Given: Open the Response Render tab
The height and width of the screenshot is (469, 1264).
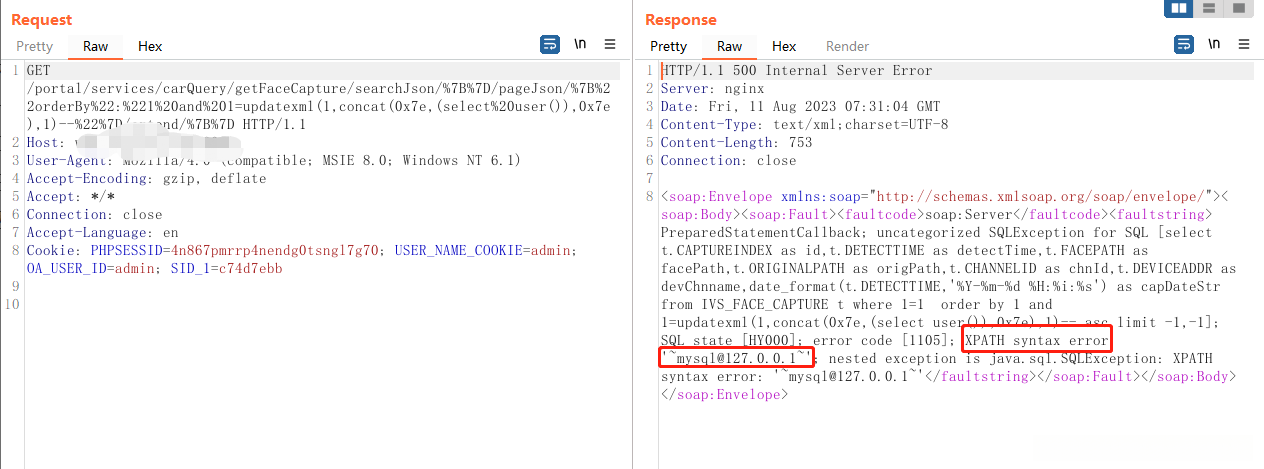Looking at the screenshot, I should (x=847, y=46).
